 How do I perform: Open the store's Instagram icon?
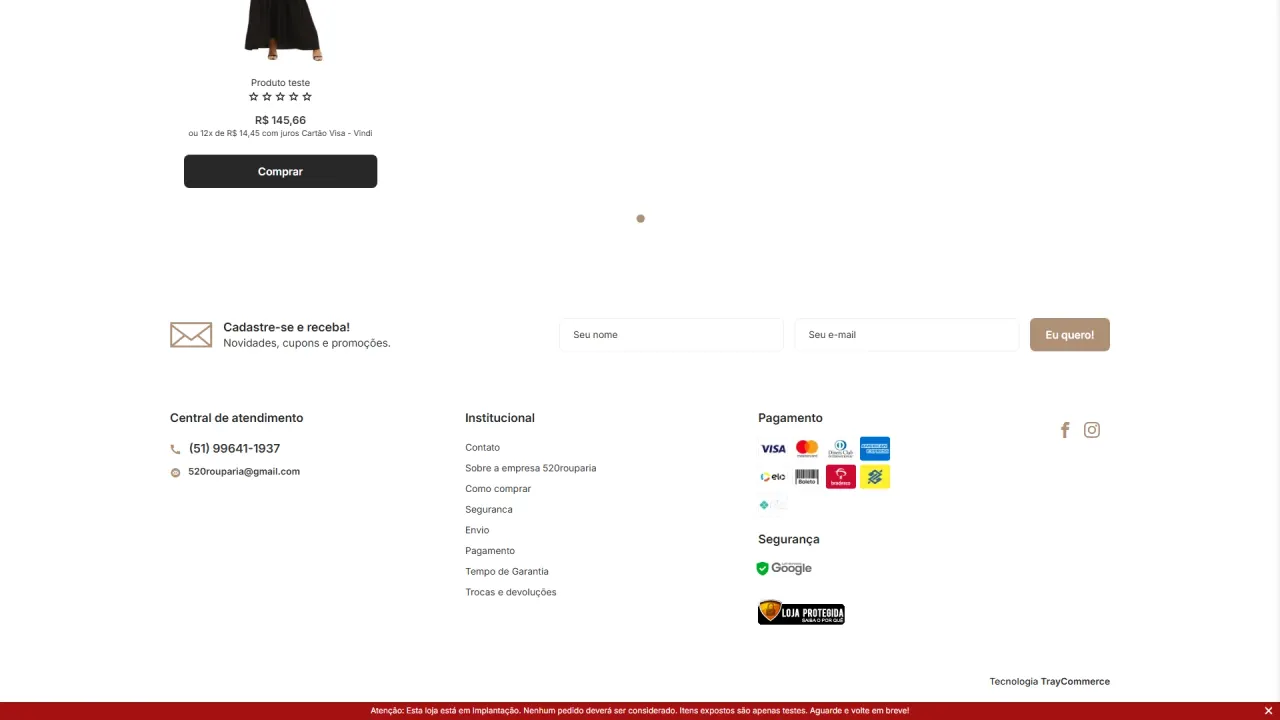point(1092,430)
